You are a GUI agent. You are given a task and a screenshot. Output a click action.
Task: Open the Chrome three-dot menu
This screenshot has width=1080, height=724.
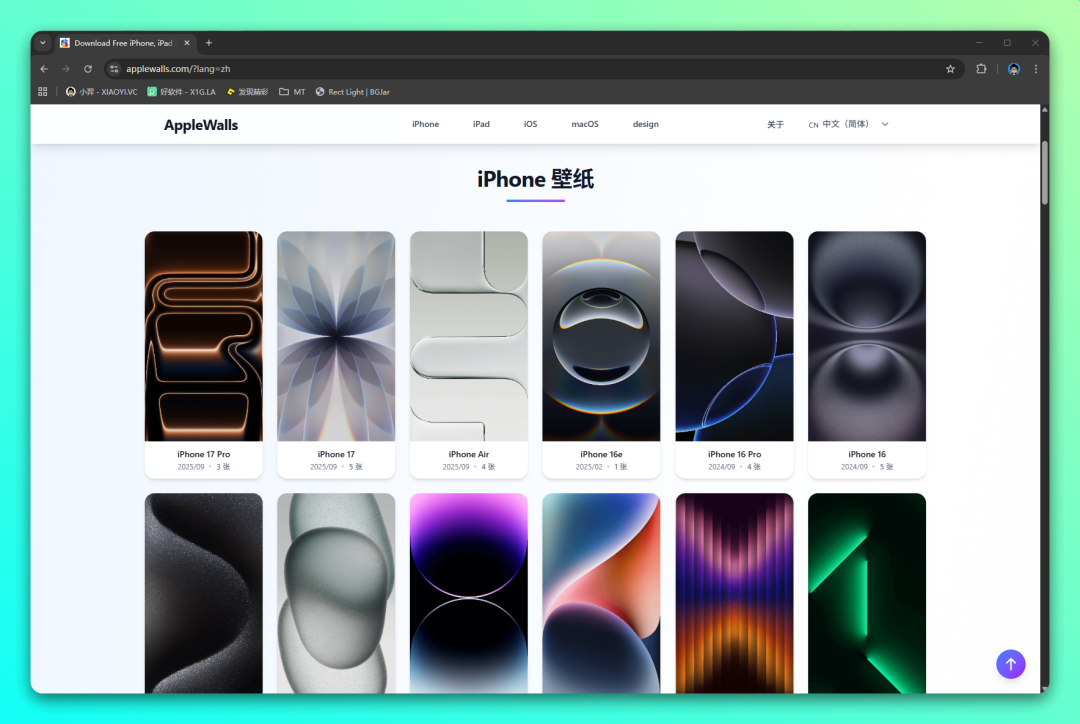[1036, 69]
